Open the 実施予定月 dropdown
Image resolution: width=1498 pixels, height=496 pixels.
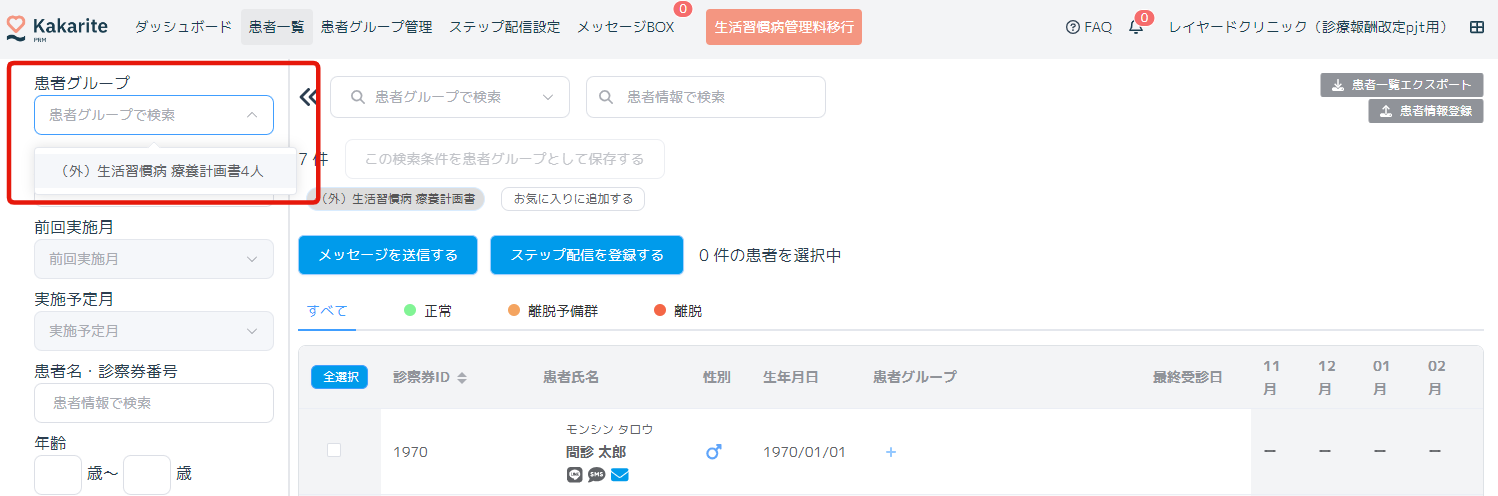(154, 331)
